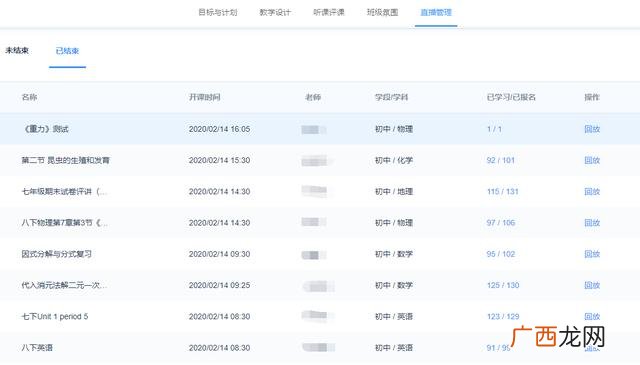640x365 pixels.
Task: Click the 七年级期末试卷评讲 course name
Action: click(x=64, y=191)
